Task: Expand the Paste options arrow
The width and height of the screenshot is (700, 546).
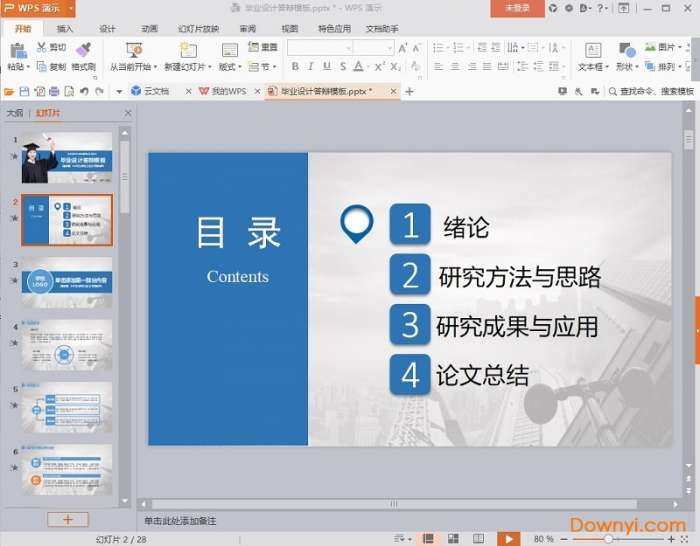Action: (x=28, y=67)
